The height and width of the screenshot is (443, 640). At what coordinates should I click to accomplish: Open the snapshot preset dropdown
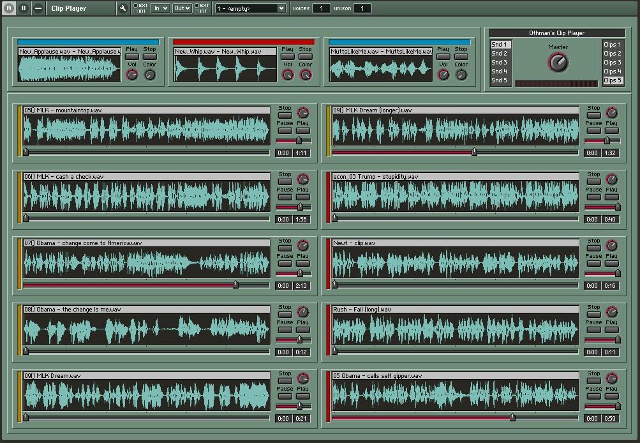250,8
